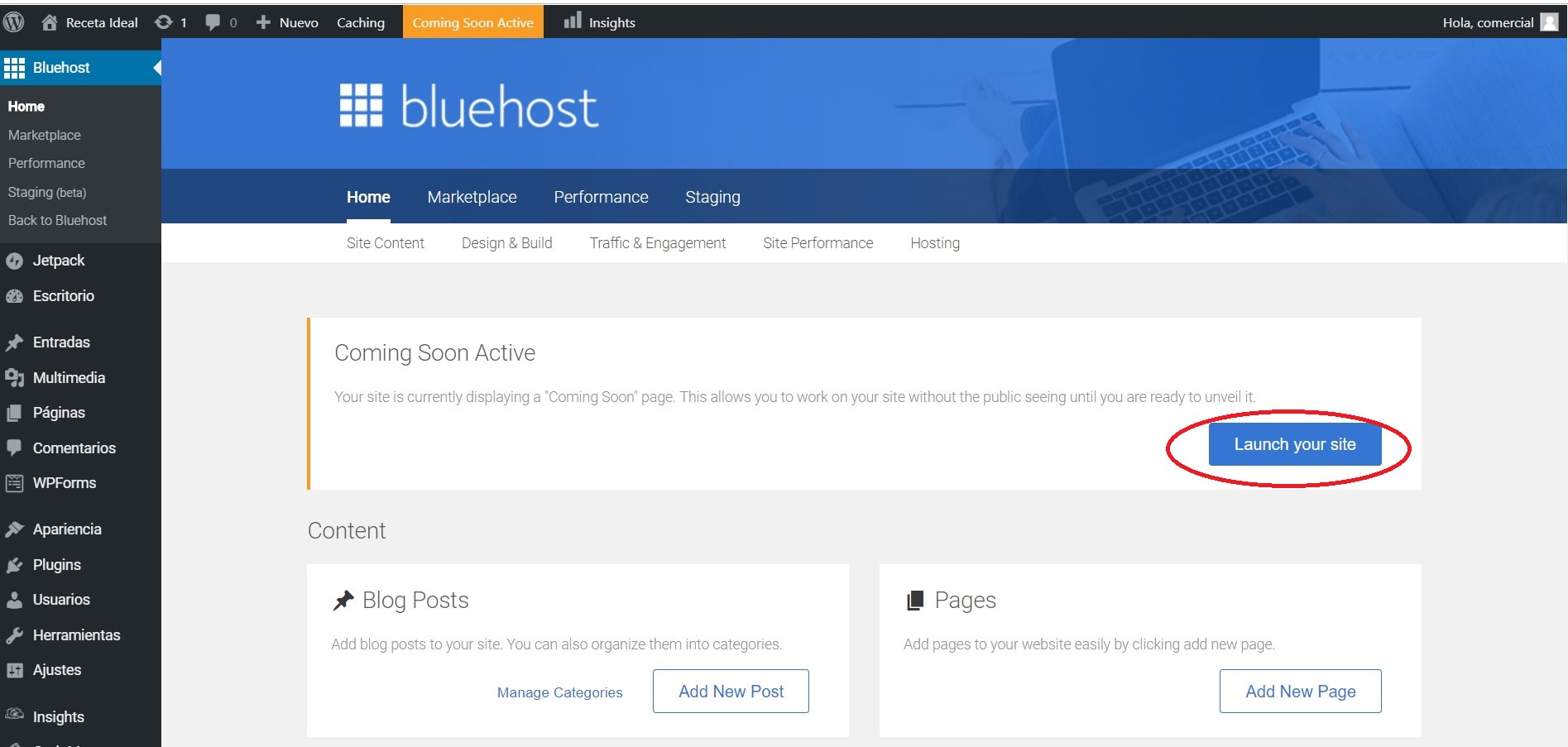1568x747 pixels.
Task: Collapse the Bluehost sidebar menu arrow
Action: (156, 68)
